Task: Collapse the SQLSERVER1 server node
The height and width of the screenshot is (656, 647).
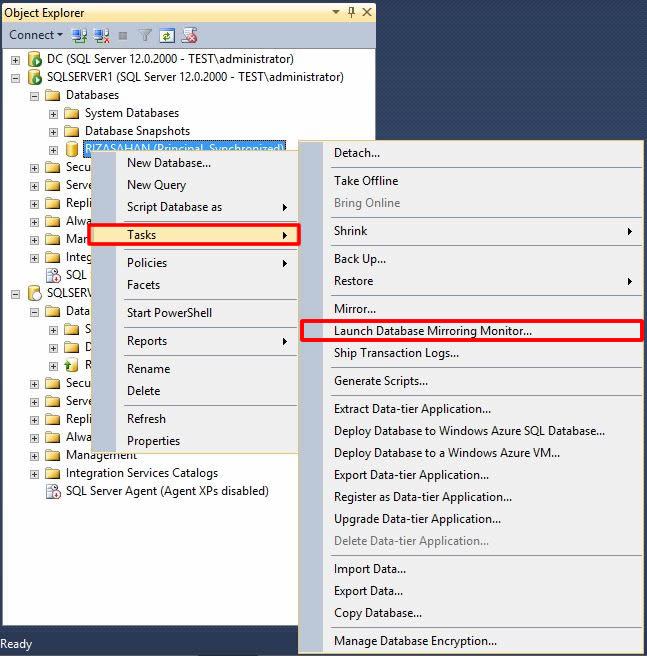Action: click(x=15, y=77)
